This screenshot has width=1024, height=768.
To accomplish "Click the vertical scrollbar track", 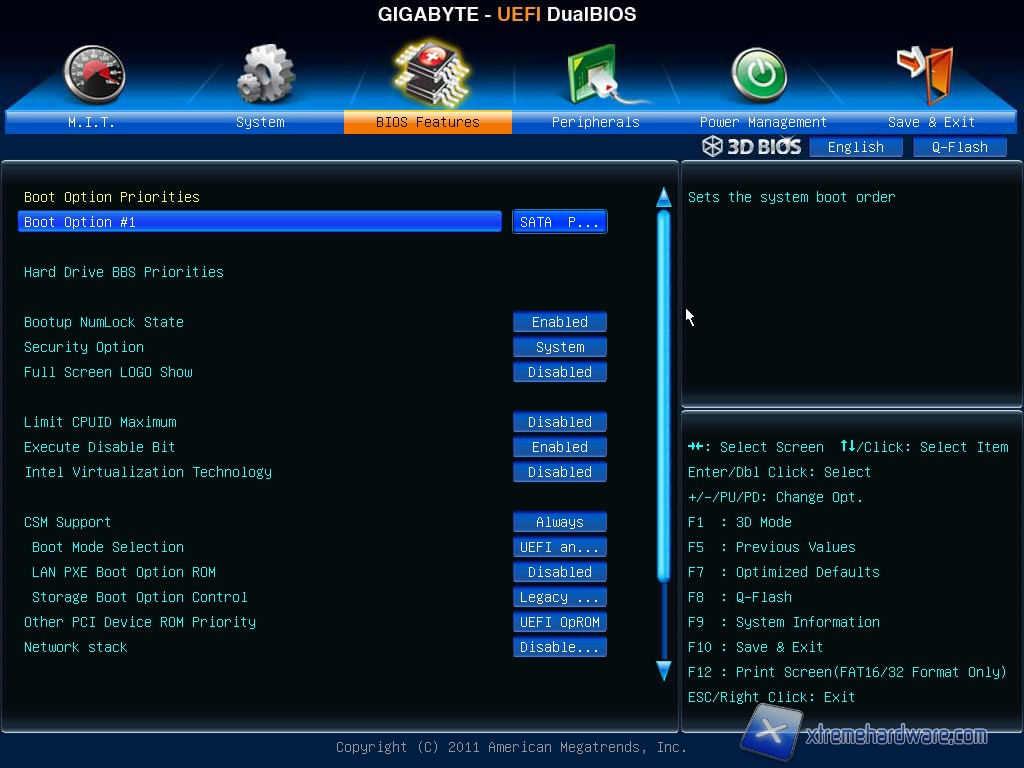I will [663, 400].
